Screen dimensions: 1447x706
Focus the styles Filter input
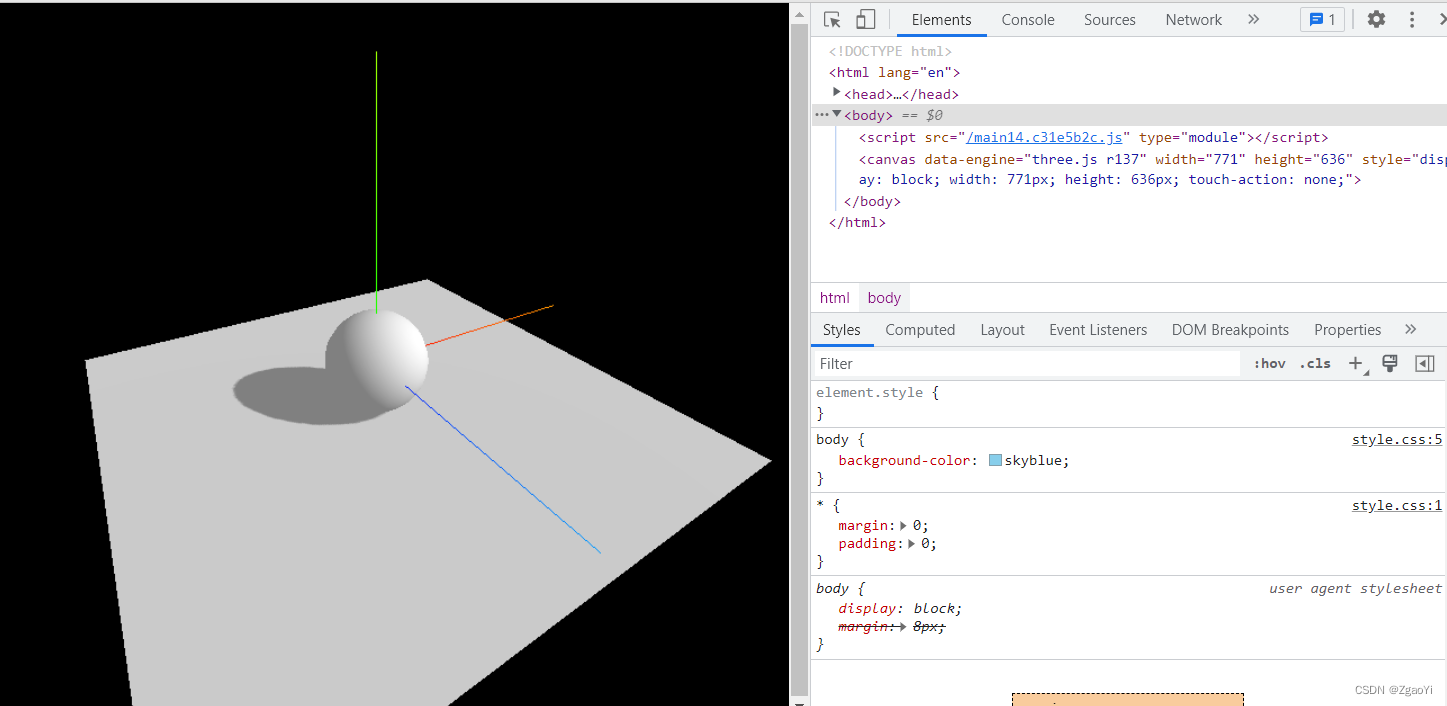1025,364
